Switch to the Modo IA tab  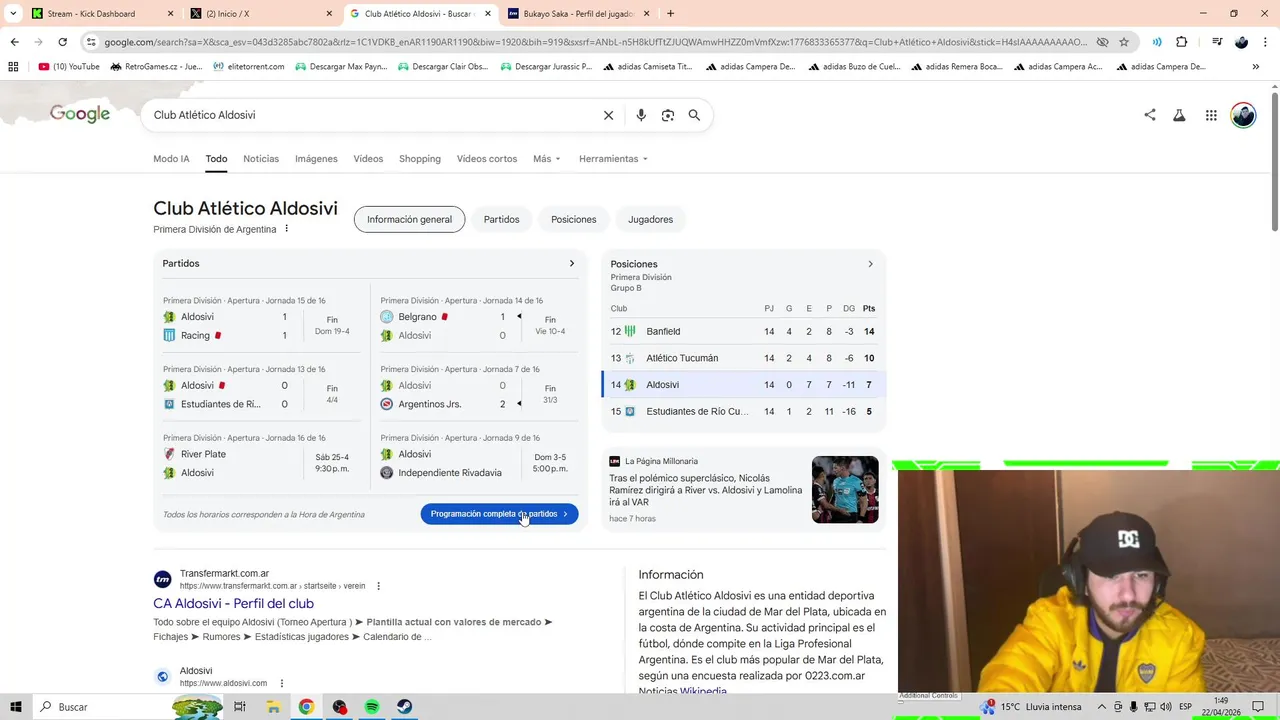coord(171,159)
